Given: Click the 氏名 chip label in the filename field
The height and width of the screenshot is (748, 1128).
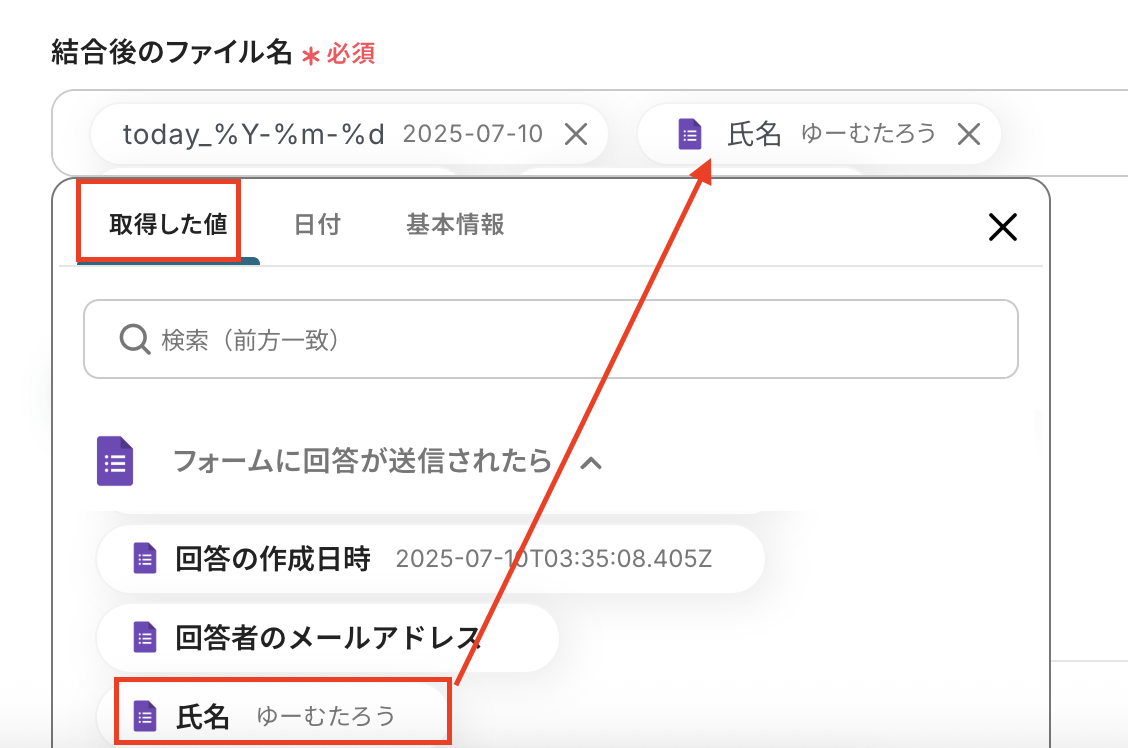Looking at the screenshot, I should pos(754,134).
